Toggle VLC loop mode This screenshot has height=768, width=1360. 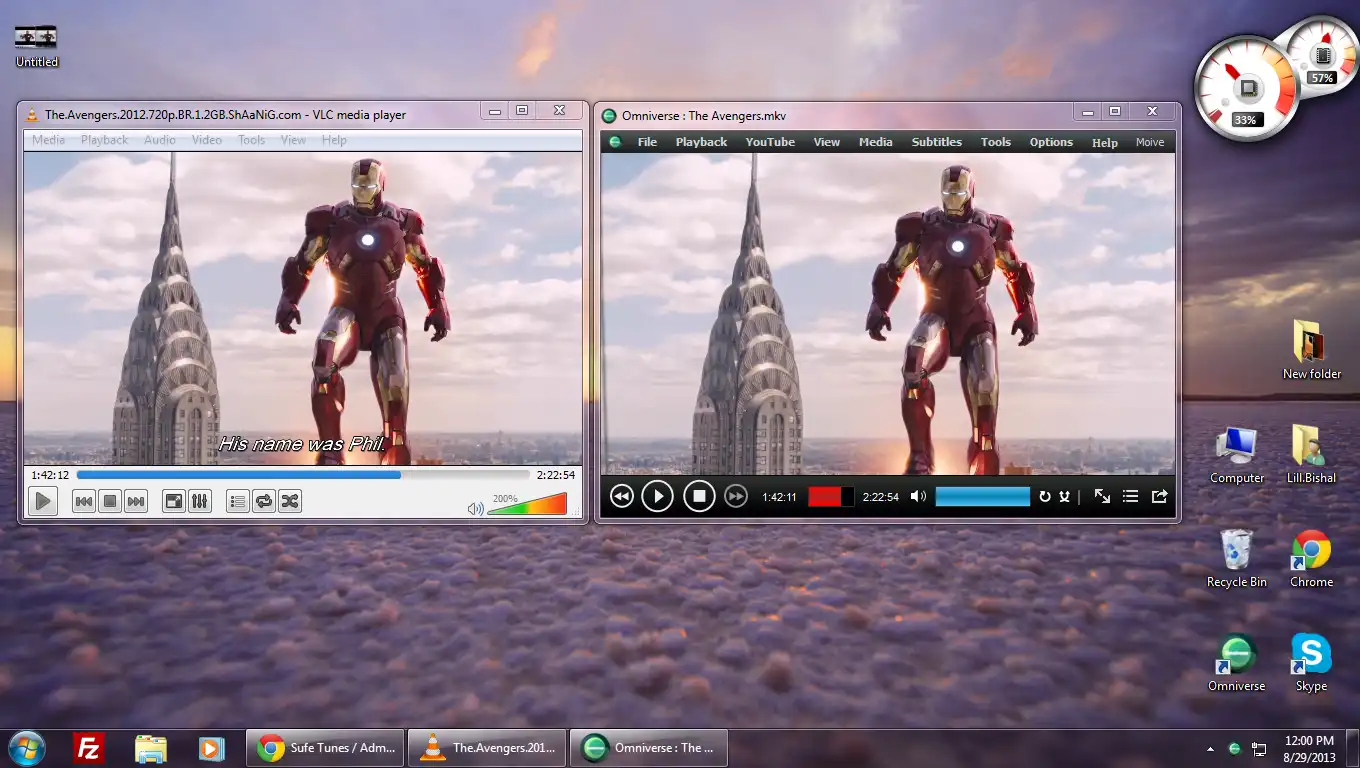[264, 501]
